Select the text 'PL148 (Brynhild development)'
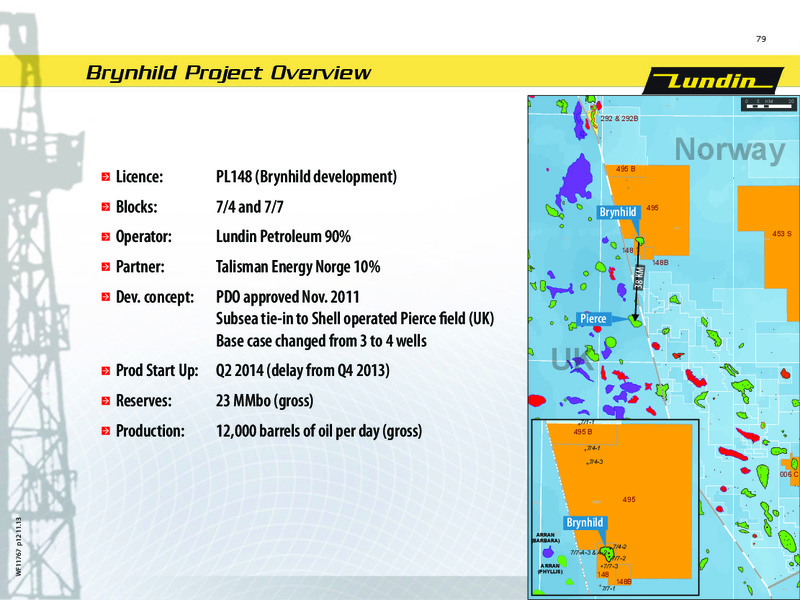The width and height of the screenshot is (800, 600). [306, 177]
